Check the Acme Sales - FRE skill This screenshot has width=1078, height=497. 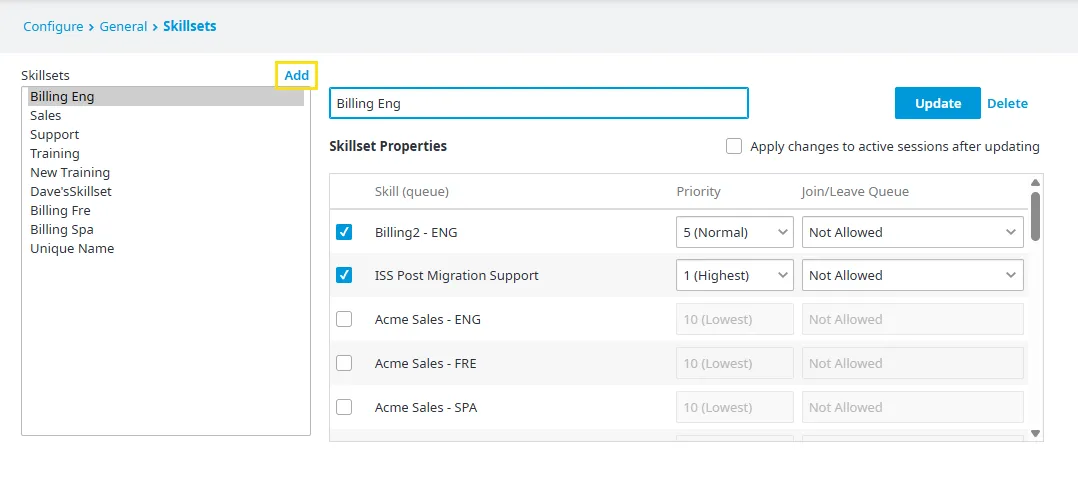pyautogui.click(x=344, y=363)
